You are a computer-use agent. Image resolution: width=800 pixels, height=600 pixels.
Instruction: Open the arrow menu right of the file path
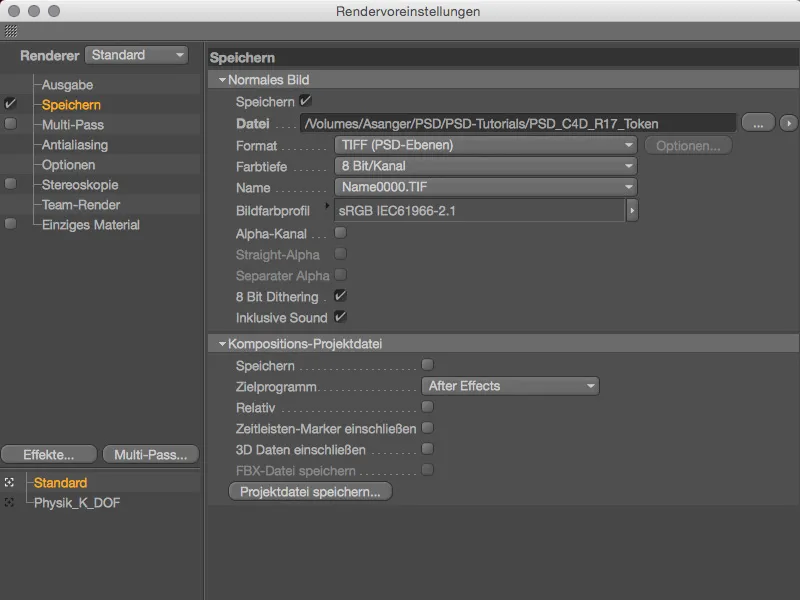pos(789,123)
